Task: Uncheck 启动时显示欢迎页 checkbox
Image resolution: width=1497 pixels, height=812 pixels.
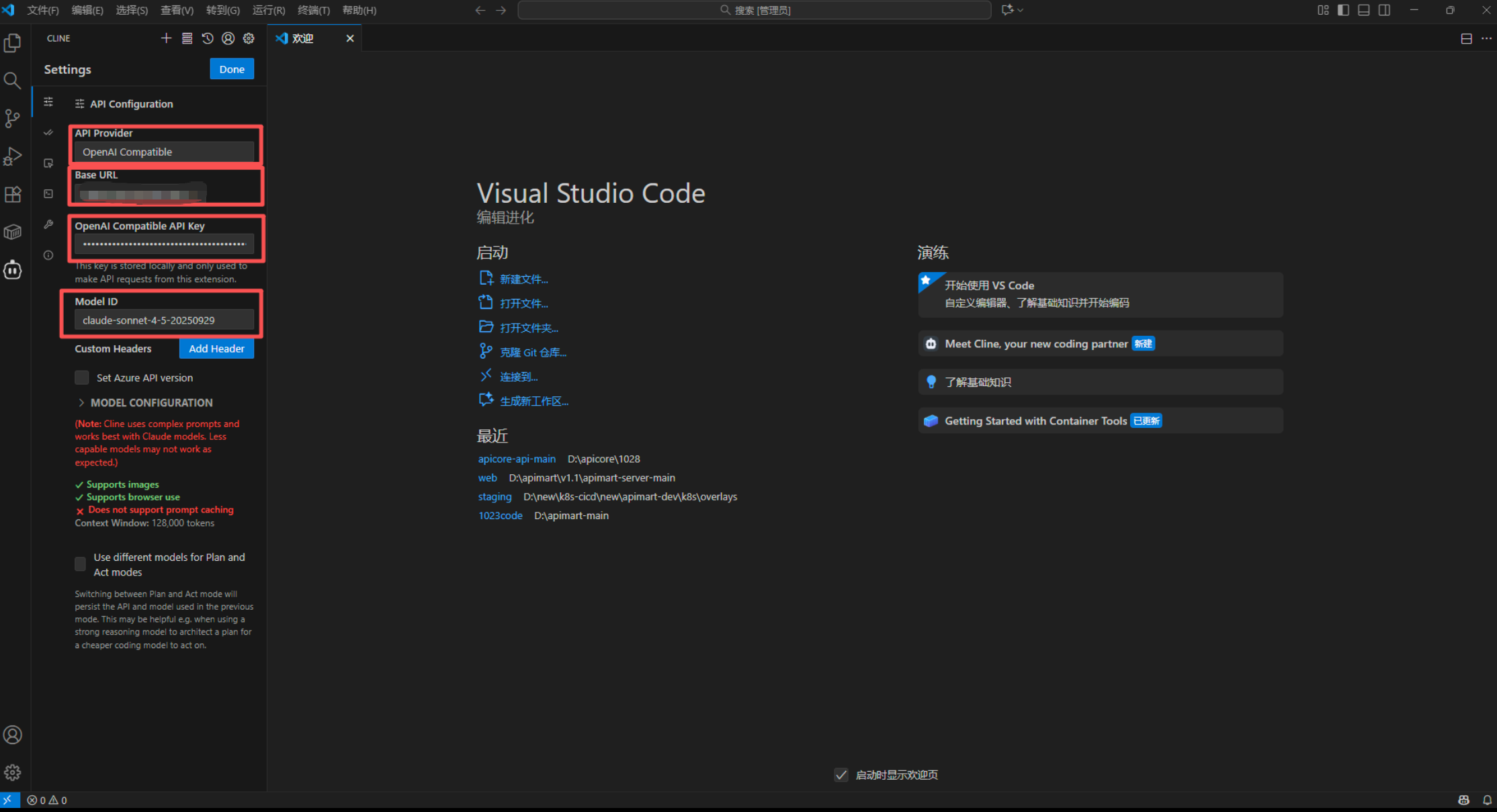Action: (x=841, y=775)
